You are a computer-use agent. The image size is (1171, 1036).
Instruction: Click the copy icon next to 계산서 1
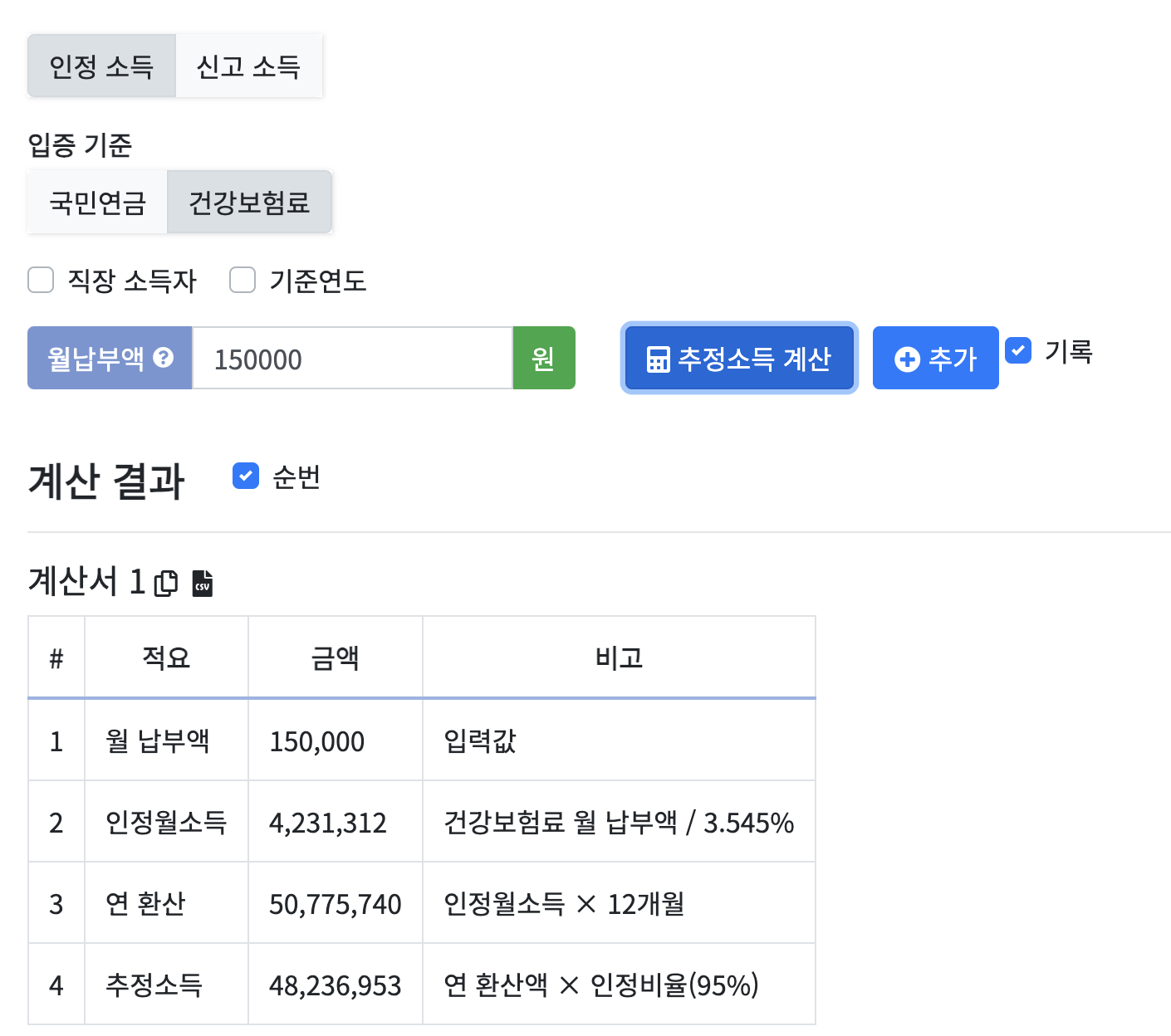click(x=167, y=584)
